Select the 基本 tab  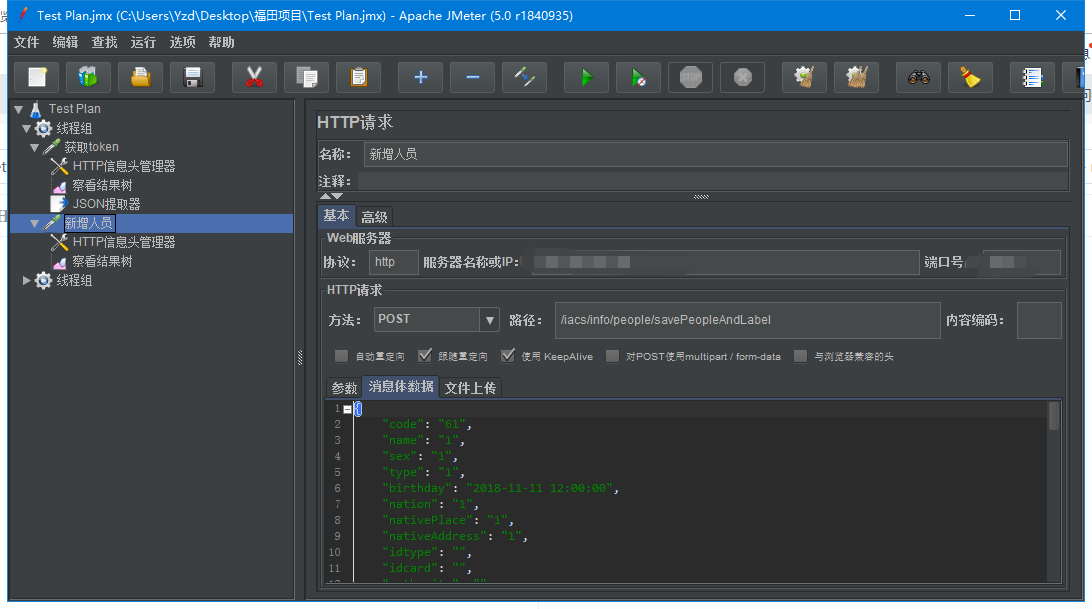coord(336,216)
